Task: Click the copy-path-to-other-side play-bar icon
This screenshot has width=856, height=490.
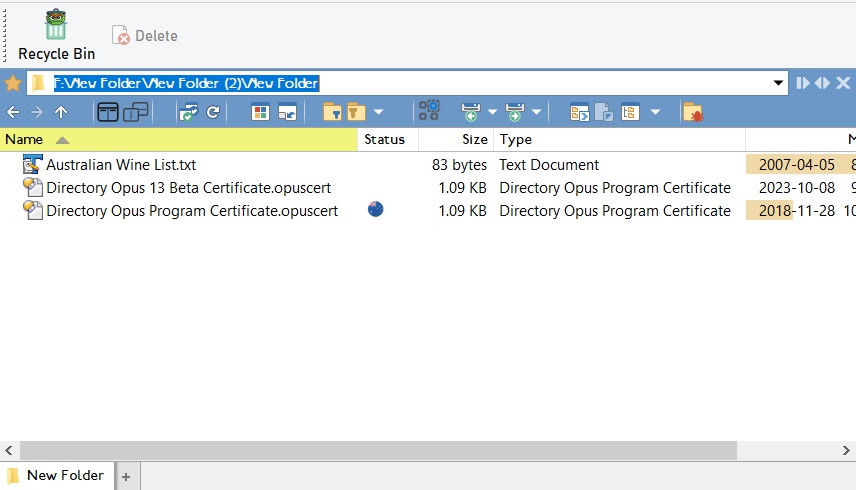Action: 802,83
